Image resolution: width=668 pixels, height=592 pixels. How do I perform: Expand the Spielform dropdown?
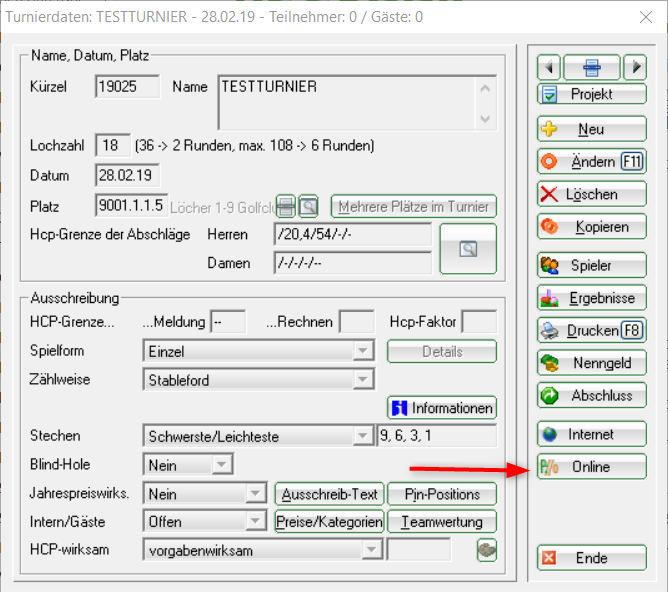tap(363, 351)
